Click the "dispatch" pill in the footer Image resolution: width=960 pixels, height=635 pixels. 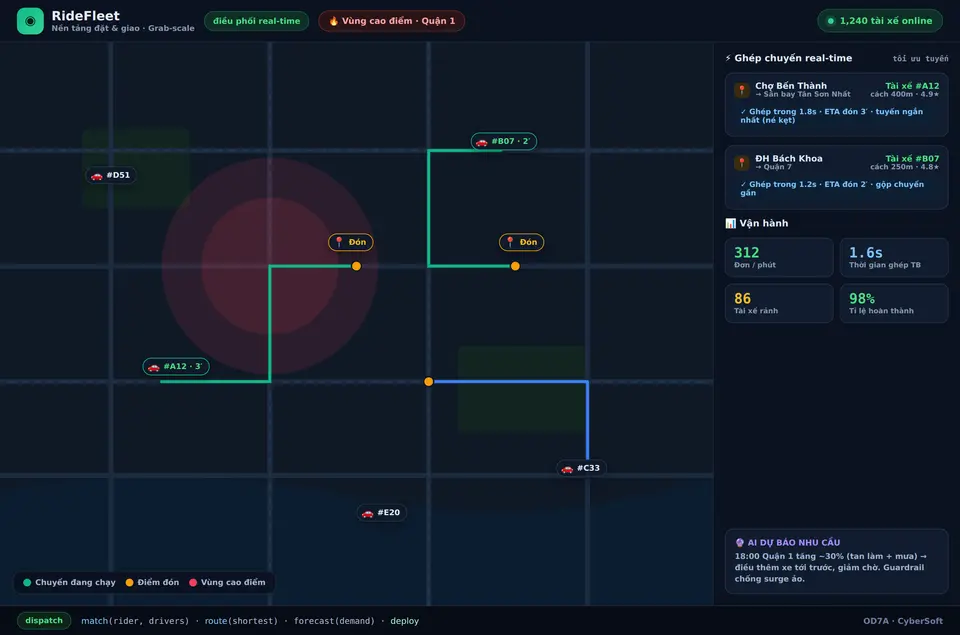[44, 620]
